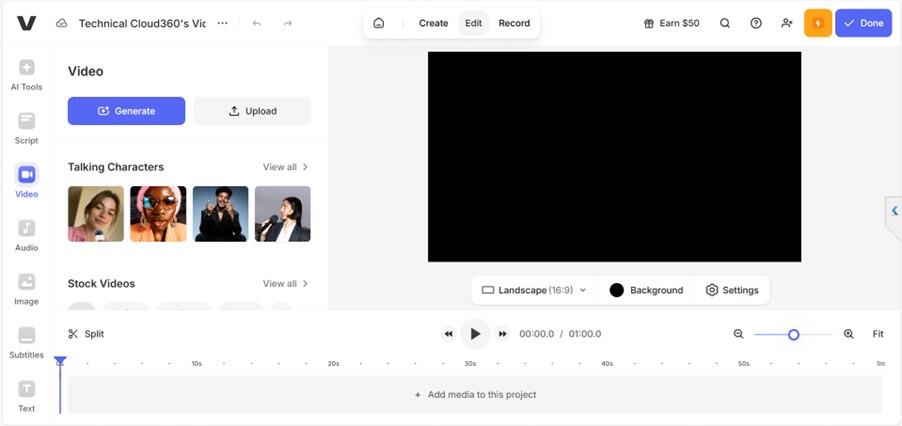Viewport: 902px width, 426px height.
Task: Open the Audio panel
Action: tap(26, 236)
